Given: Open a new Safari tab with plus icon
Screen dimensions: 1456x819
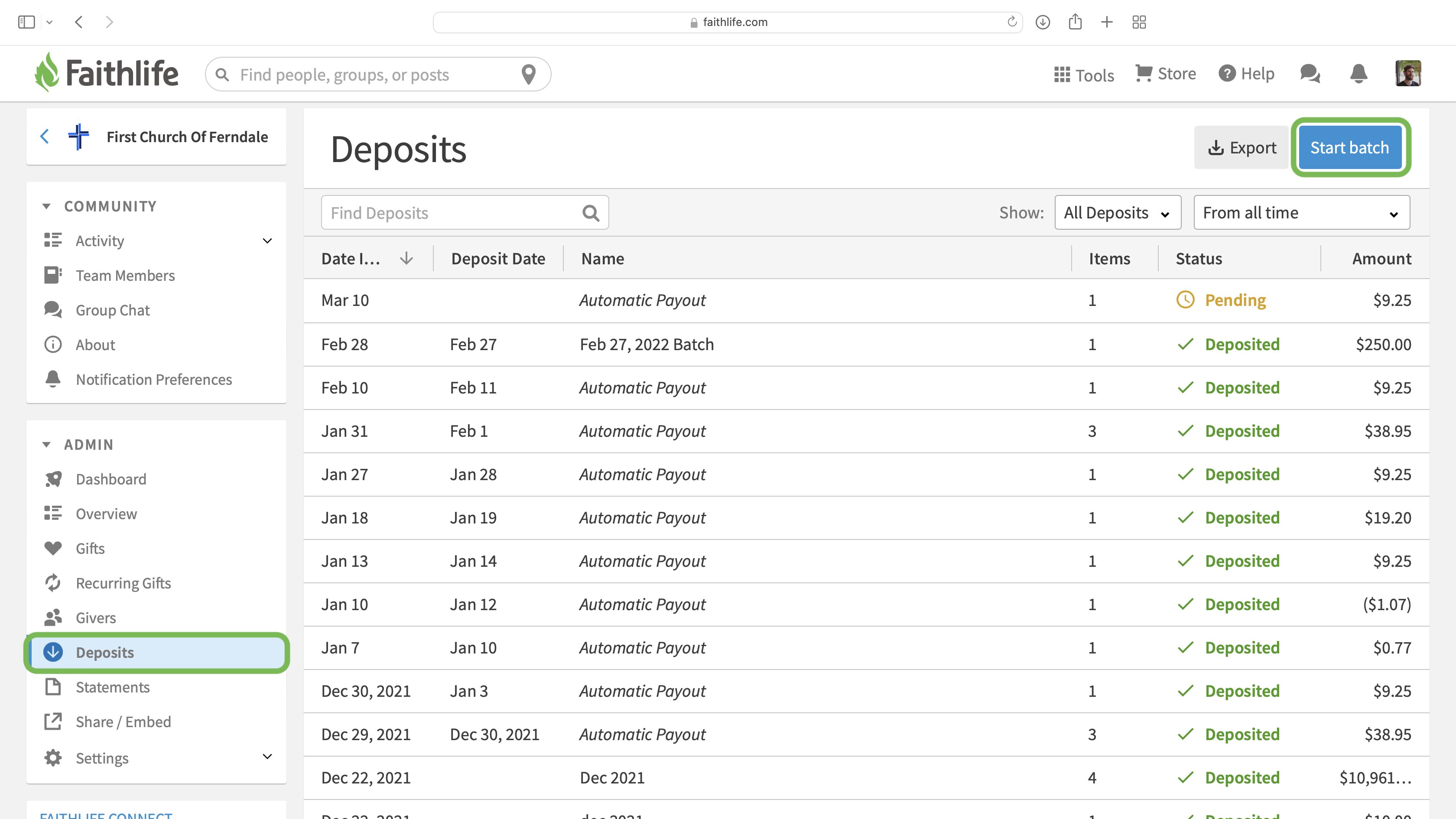Looking at the screenshot, I should 1107,22.
